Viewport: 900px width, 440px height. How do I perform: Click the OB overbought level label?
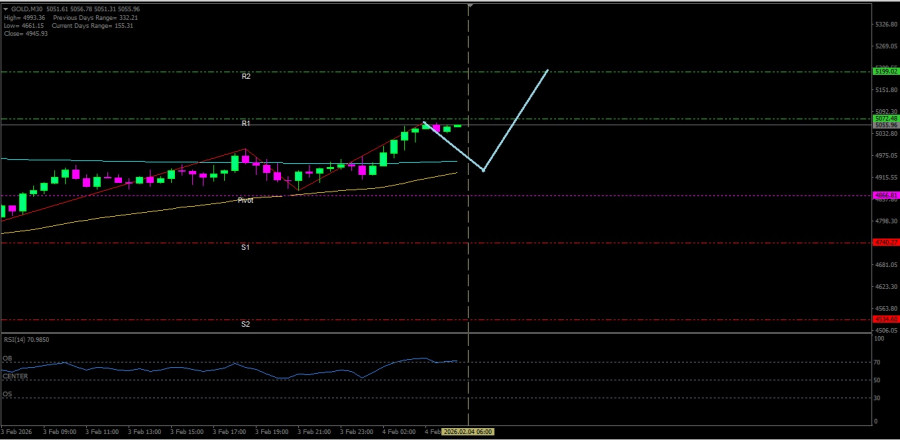[x=6, y=358]
